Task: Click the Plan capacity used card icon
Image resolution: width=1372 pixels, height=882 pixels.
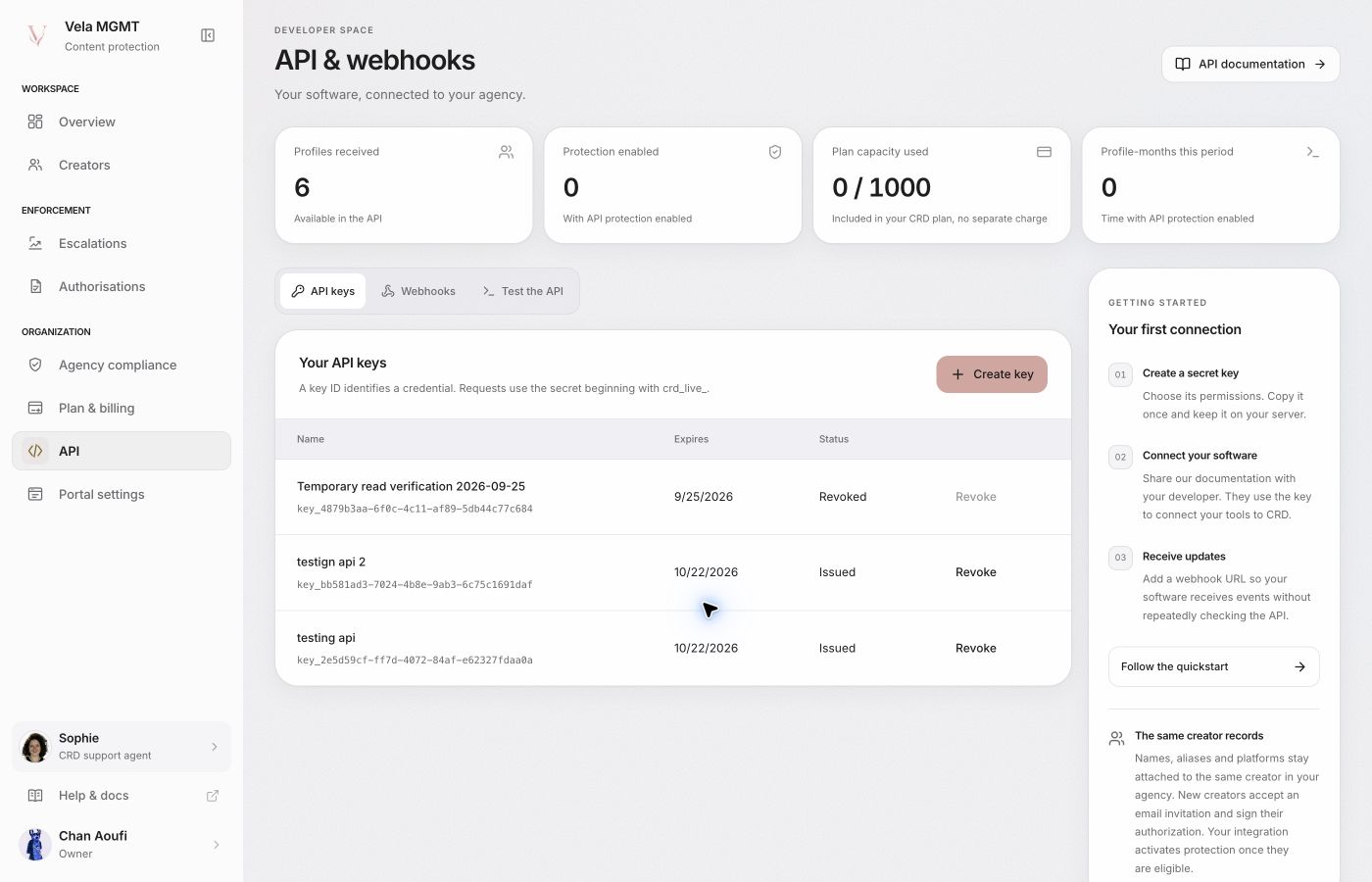Action: click(x=1044, y=152)
